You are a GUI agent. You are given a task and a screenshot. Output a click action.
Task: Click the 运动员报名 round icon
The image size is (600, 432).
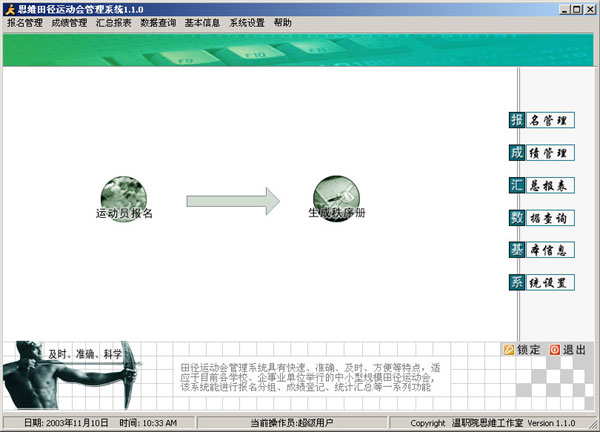[x=123, y=192]
